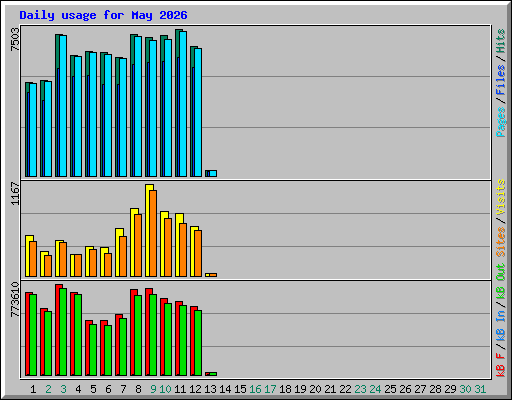Click day label 20
The image size is (512, 400).
coord(315,389)
